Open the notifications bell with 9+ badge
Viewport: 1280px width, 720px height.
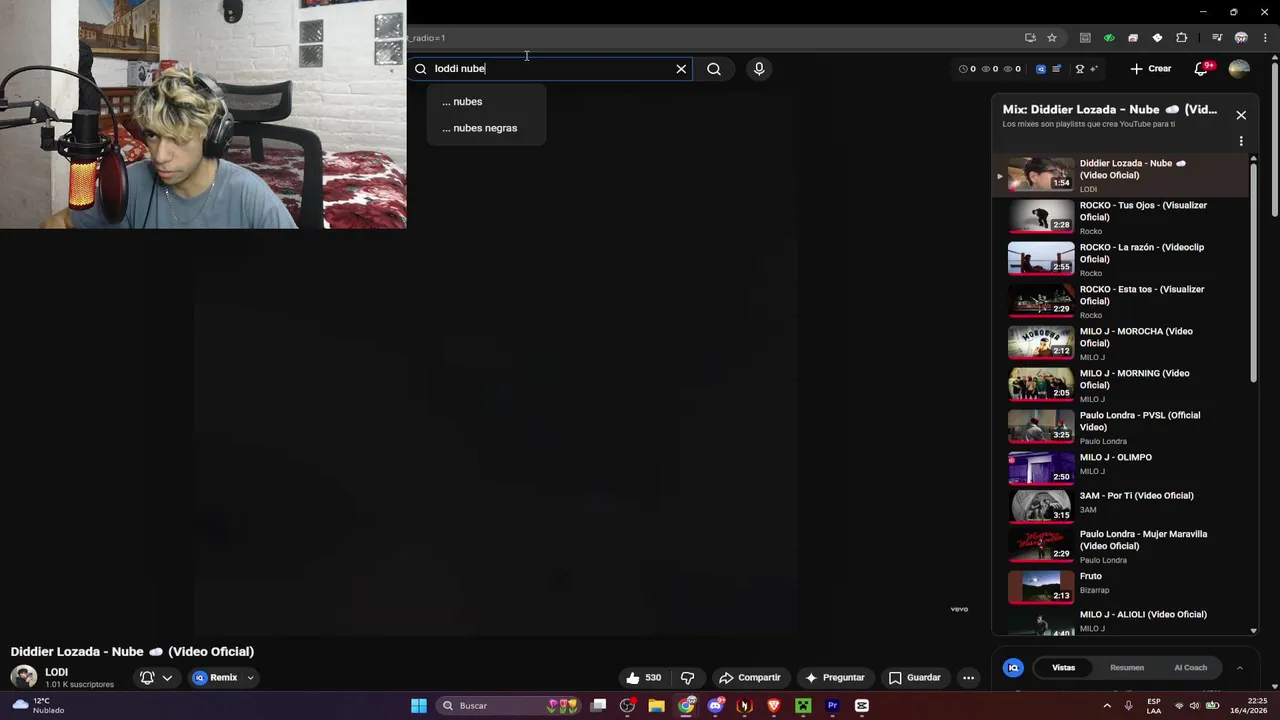pos(1202,69)
